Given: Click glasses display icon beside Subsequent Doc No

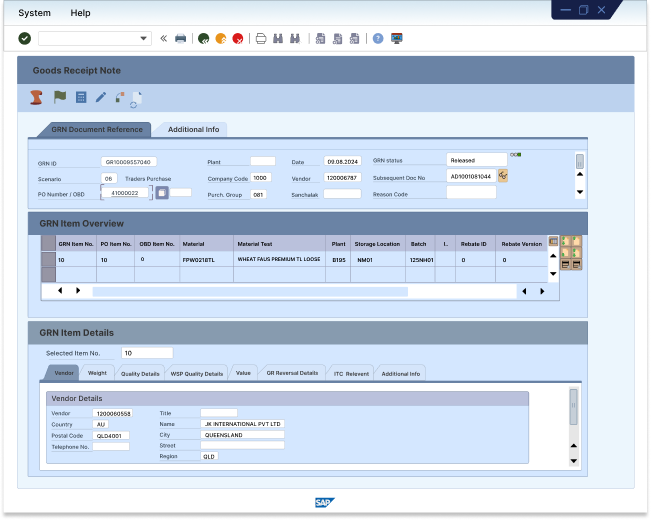Looking at the screenshot, I should [503, 176].
